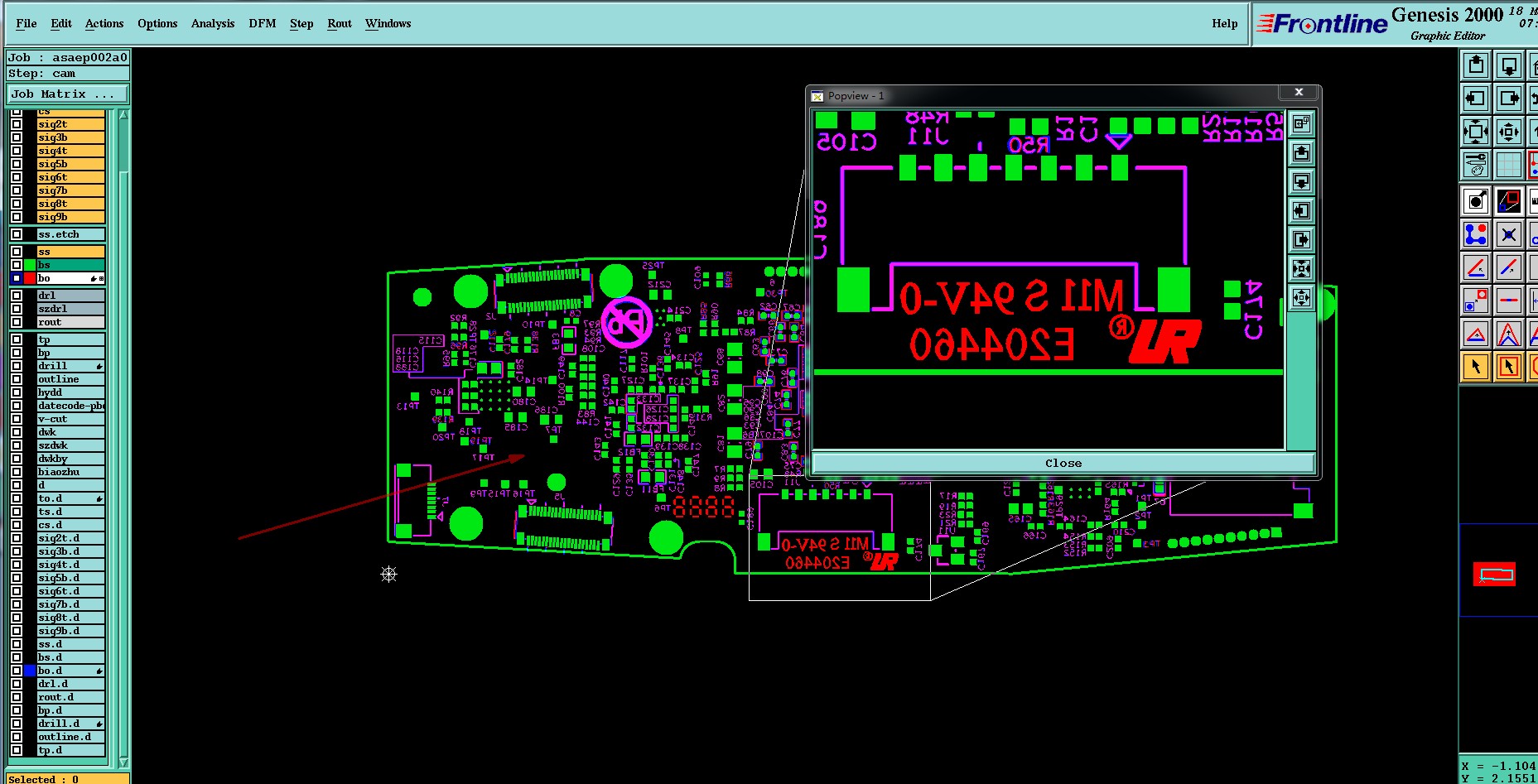
Task: Open the Help menu
Action: (x=1225, y=23)
